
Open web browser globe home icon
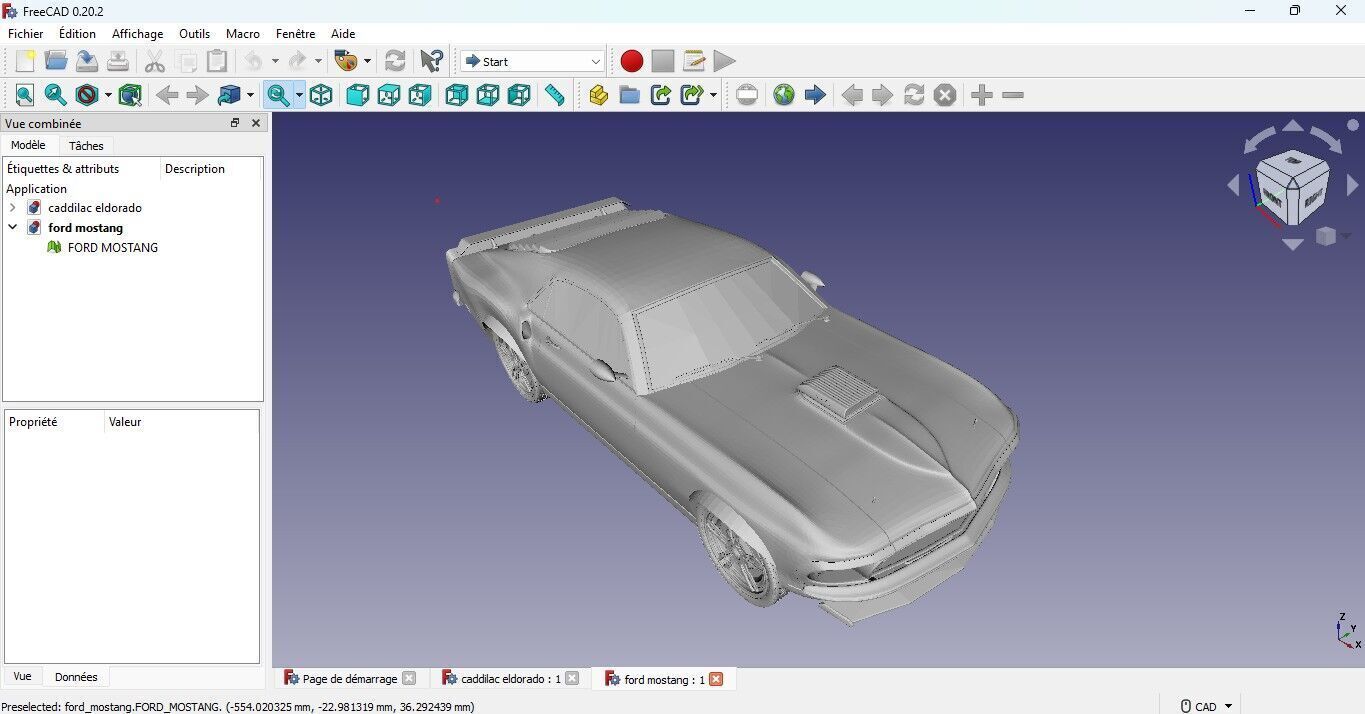click(x=784, y=95)
